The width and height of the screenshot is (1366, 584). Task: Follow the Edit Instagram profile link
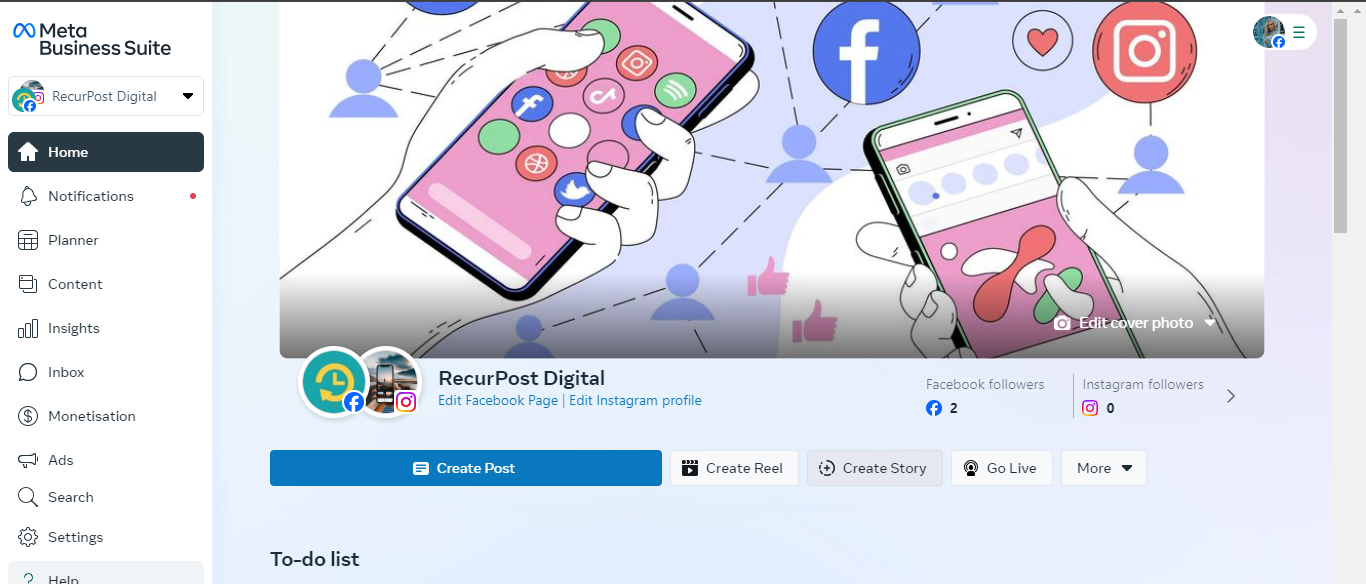tap(635, 401)
